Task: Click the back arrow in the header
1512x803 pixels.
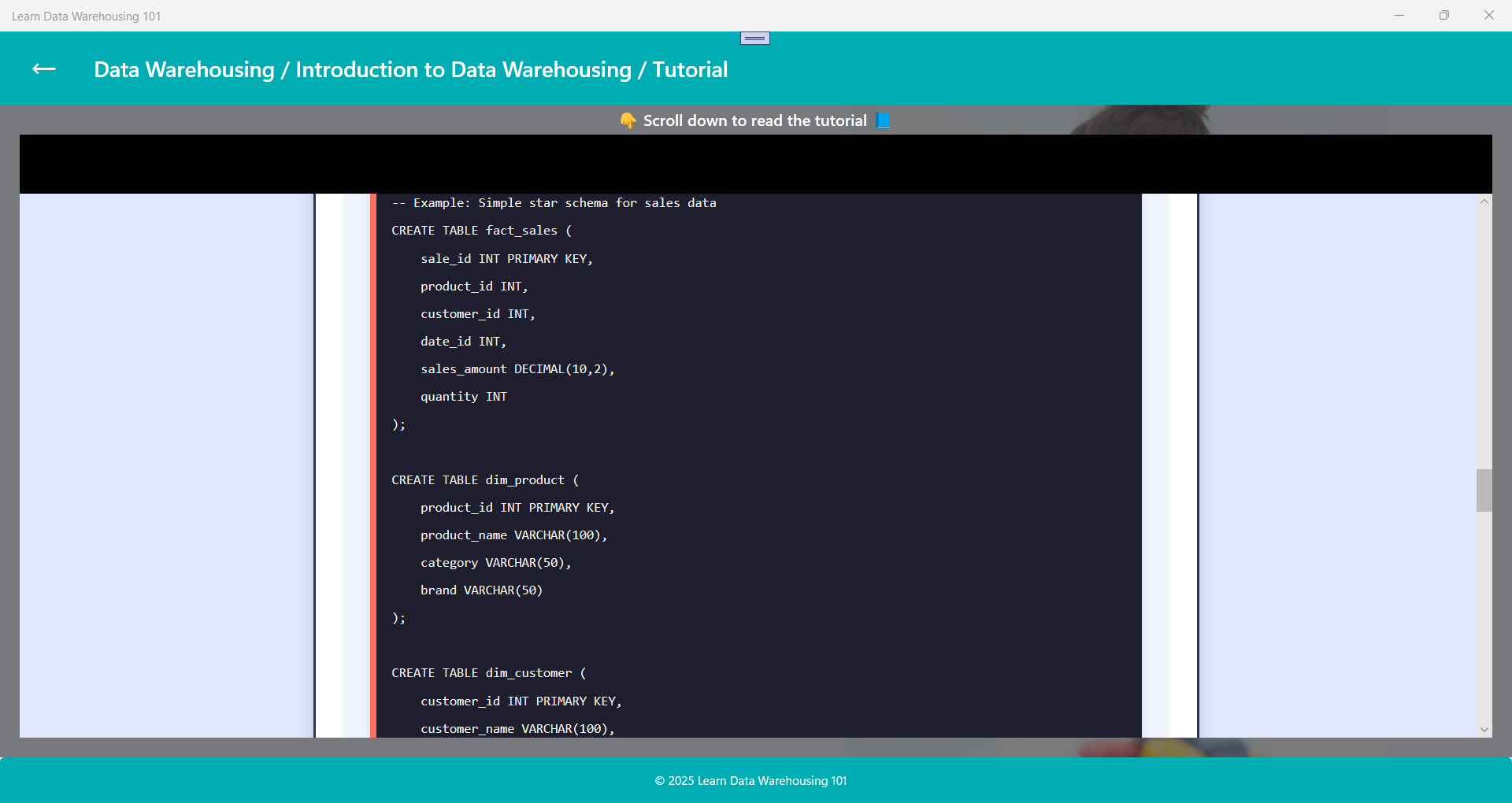Action: pyautogui.click(x=44, y=69)
